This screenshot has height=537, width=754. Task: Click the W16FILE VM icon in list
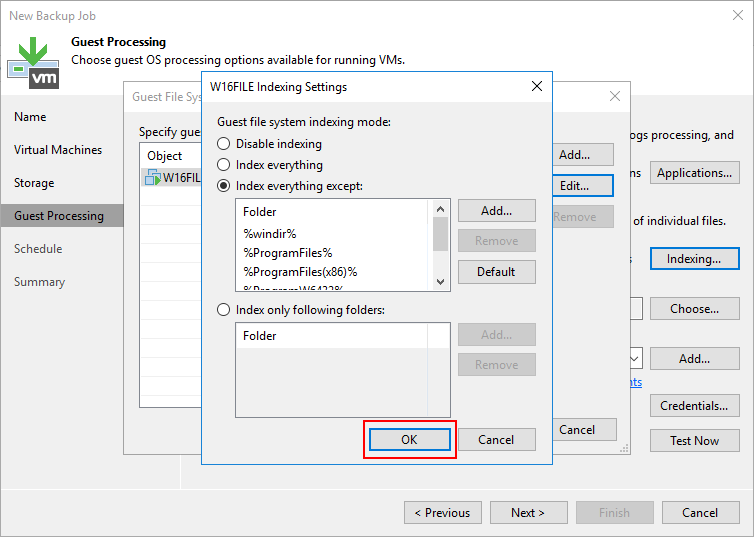[x=153, y=178]
